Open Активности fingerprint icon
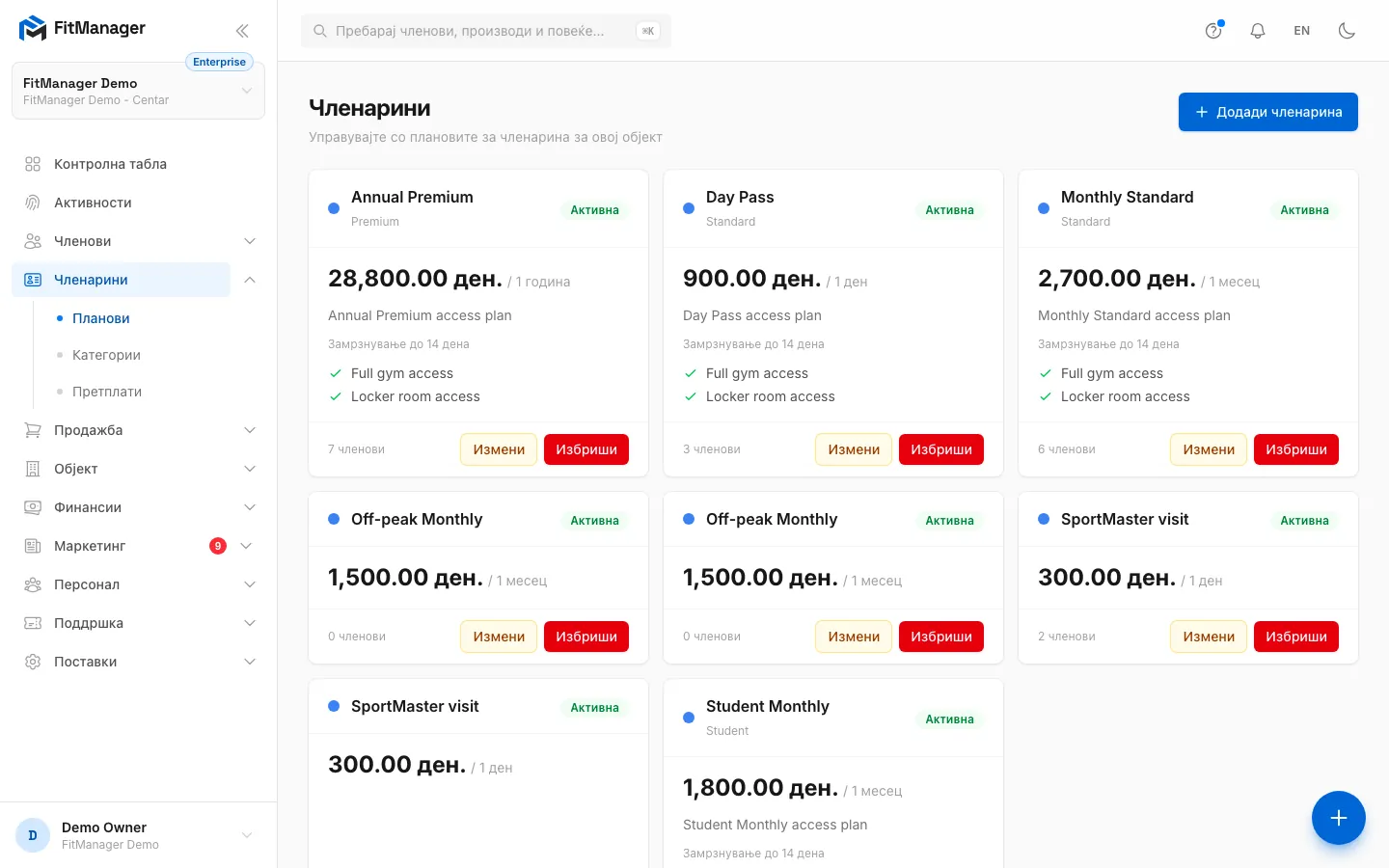The height and width of the screenshot is (868, 1389). point(33,203)
